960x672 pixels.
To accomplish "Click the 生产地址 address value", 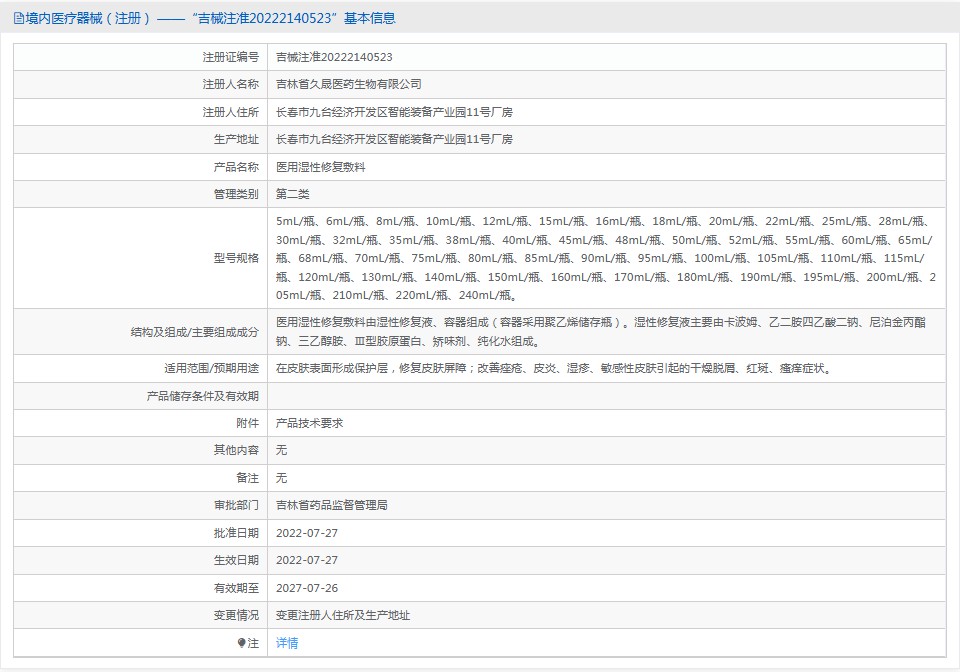I will [x=394, y=139].
